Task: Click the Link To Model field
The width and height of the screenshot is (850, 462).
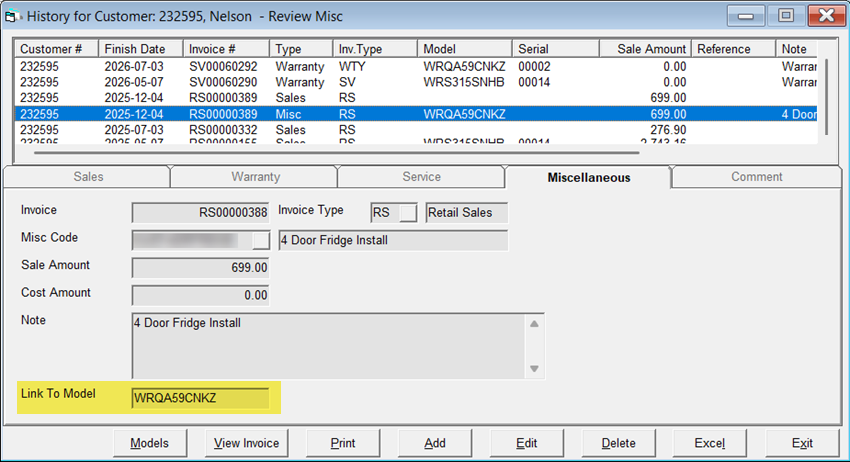Action: 200,398
